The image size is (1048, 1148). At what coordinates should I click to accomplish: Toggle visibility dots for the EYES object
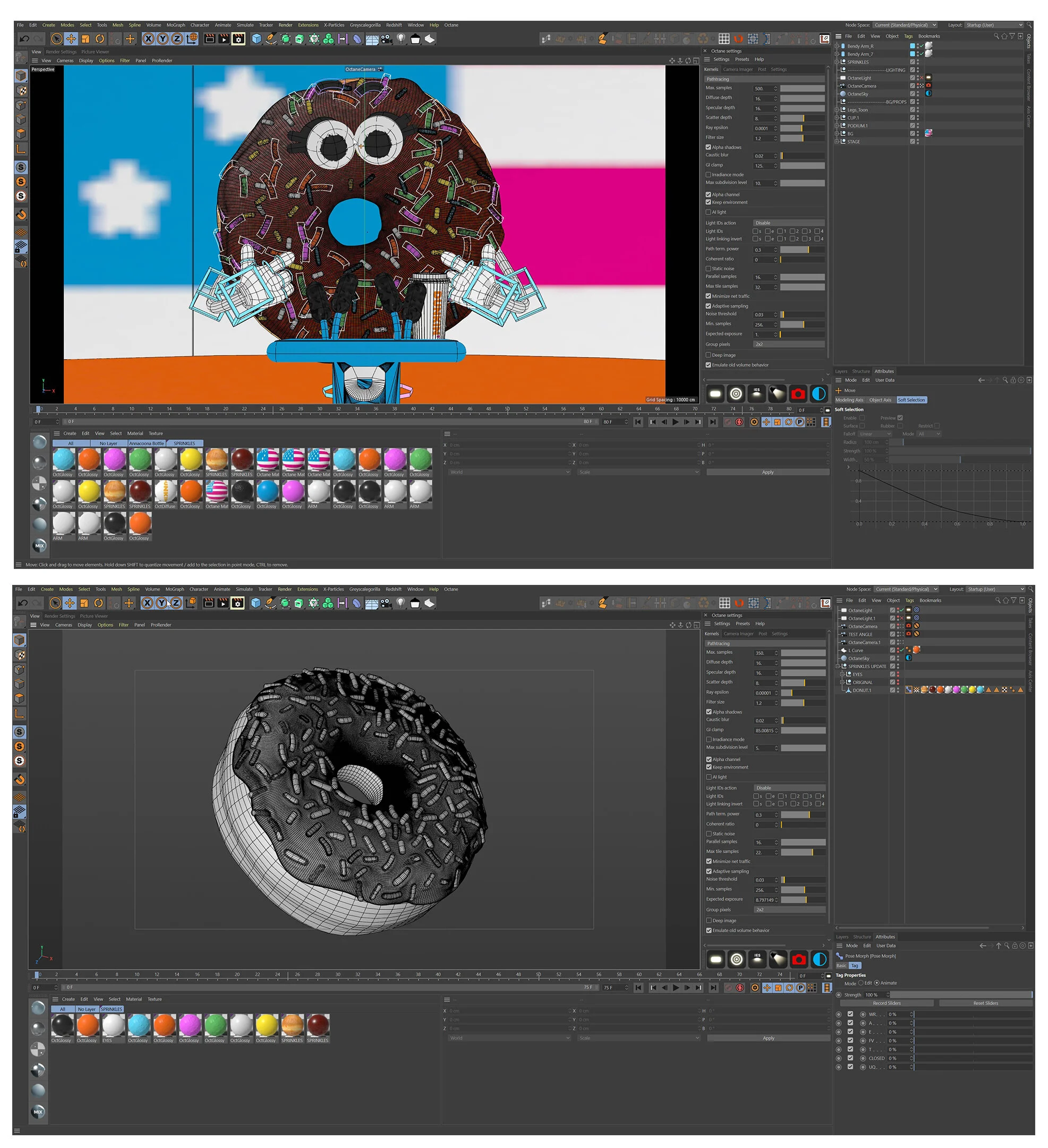[898, 674]
